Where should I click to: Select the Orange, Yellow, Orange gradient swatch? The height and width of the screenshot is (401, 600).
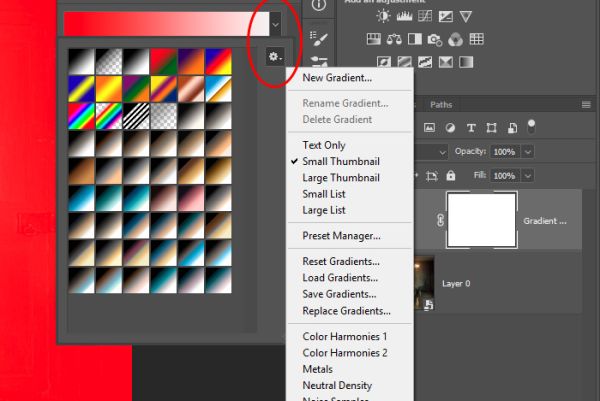pos(109,89)
